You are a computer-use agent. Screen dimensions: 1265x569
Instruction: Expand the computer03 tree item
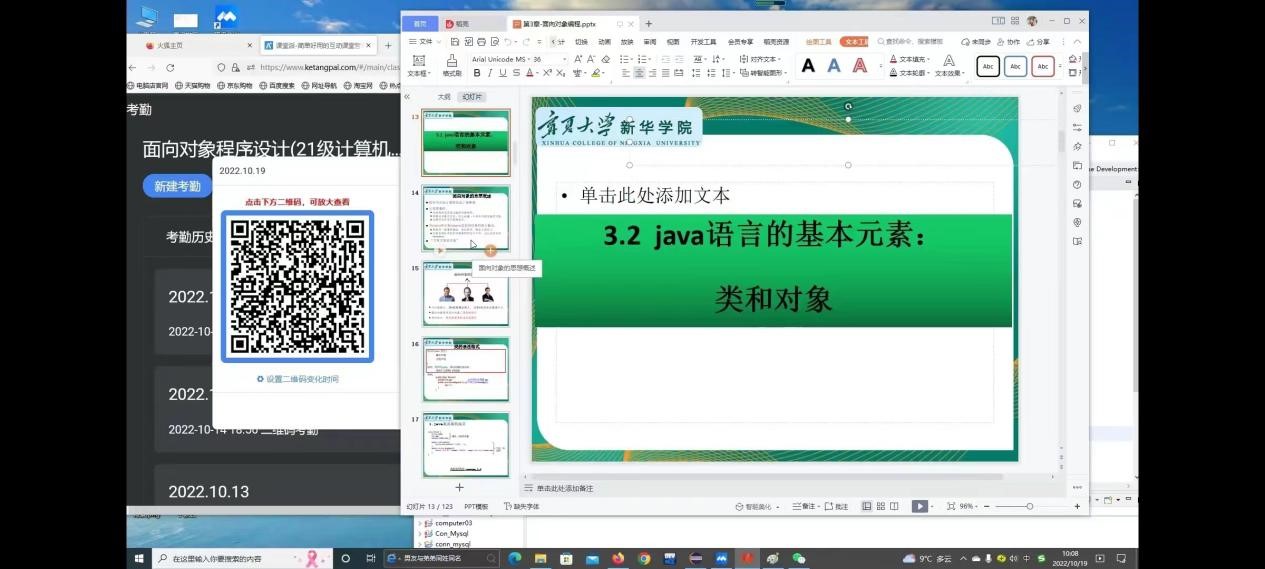(420, 523)
